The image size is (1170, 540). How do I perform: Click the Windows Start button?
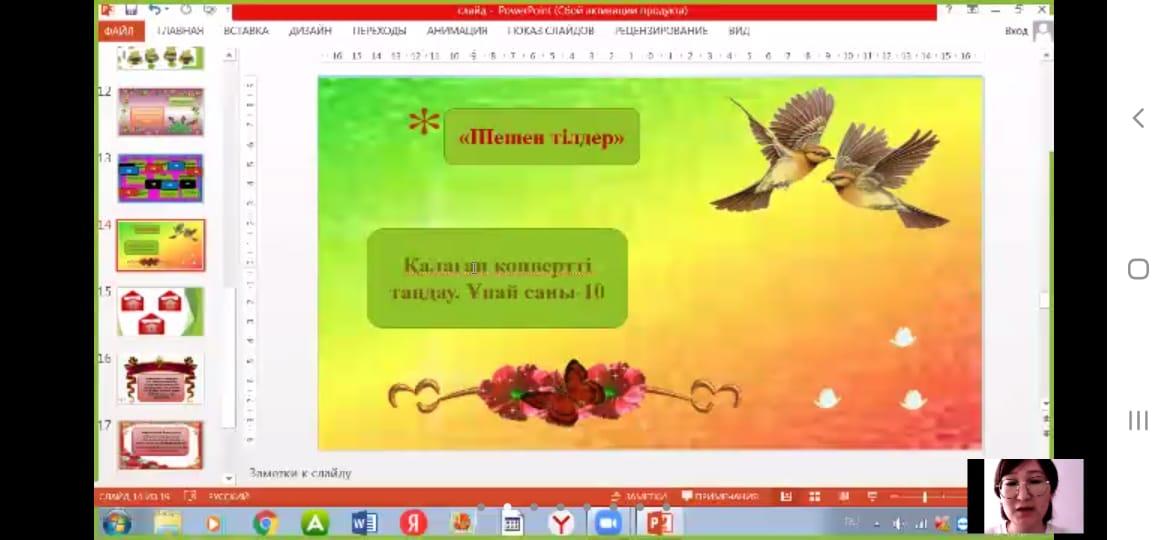point(116,523)
